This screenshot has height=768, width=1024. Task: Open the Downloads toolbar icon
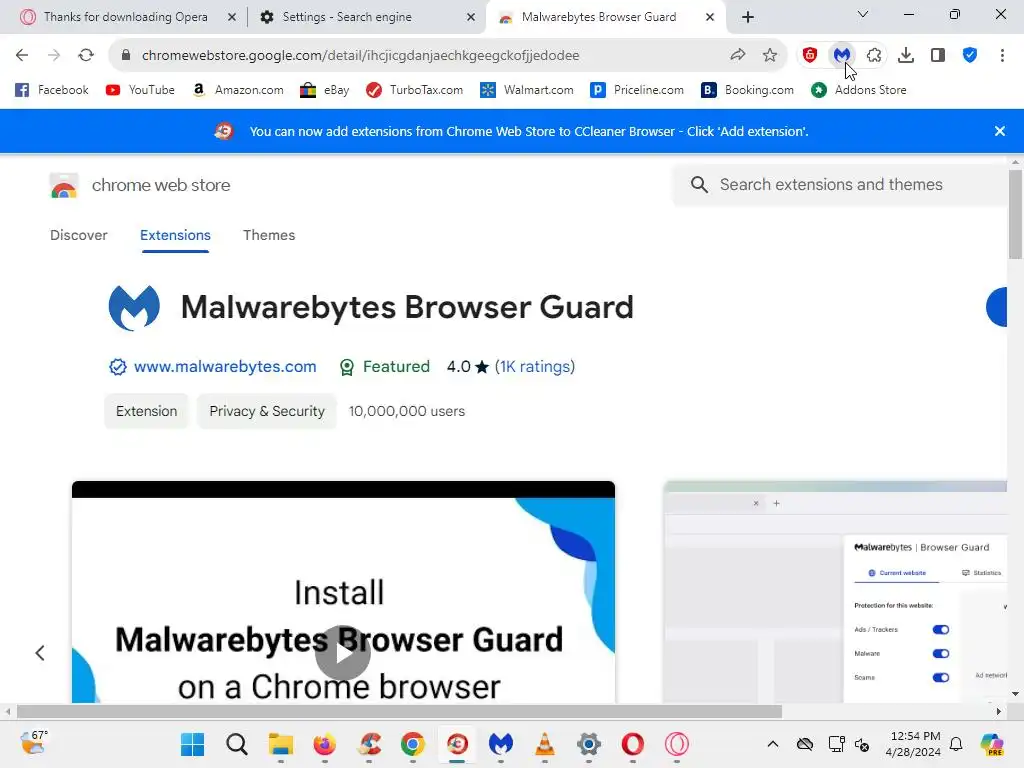[x=906, y=56]
